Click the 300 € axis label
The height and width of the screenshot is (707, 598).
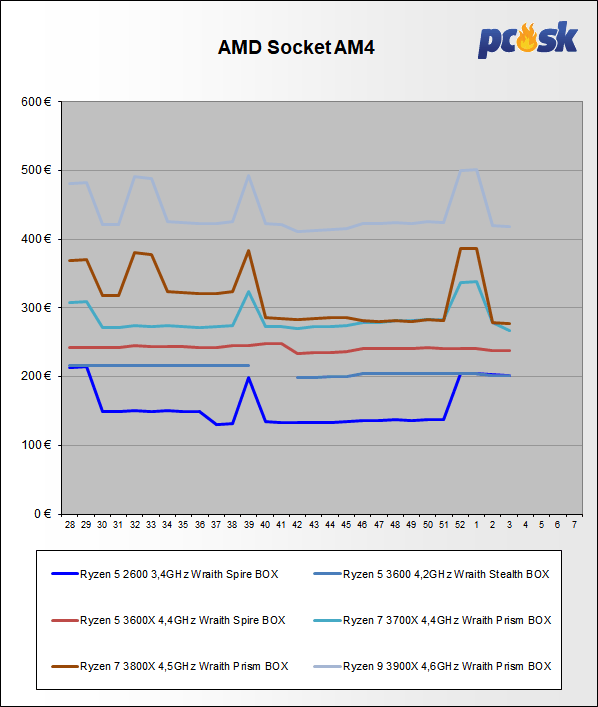(x=36, y=308)
